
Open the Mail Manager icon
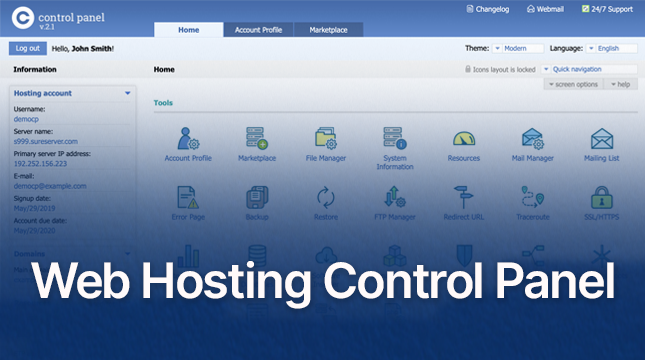[x=533, y=138]
